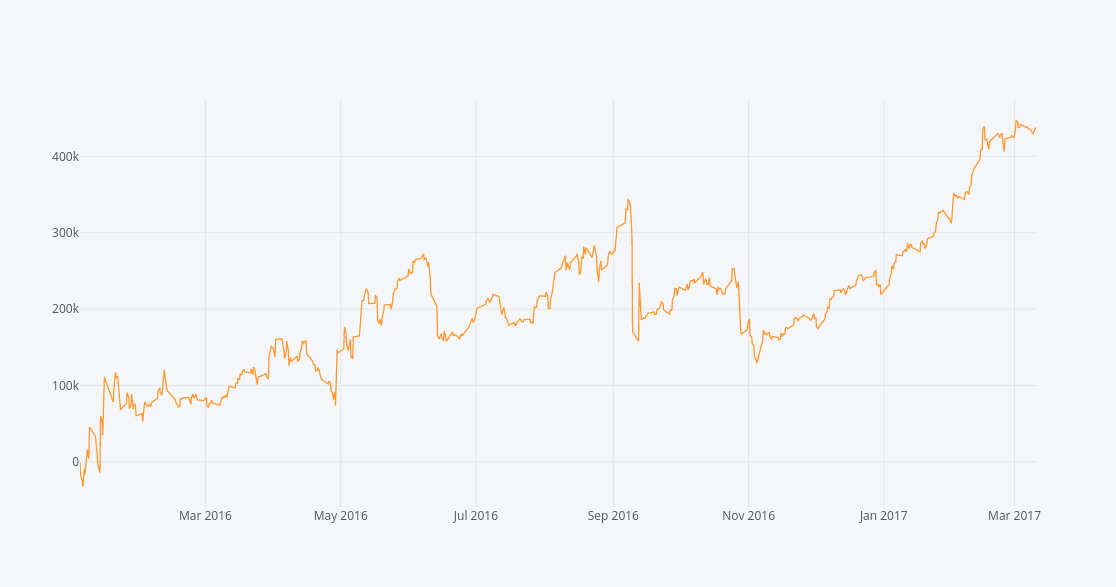
Task: Select the 300k y-axis tick label
Action: pyautogui.click(x=66, y=233)
